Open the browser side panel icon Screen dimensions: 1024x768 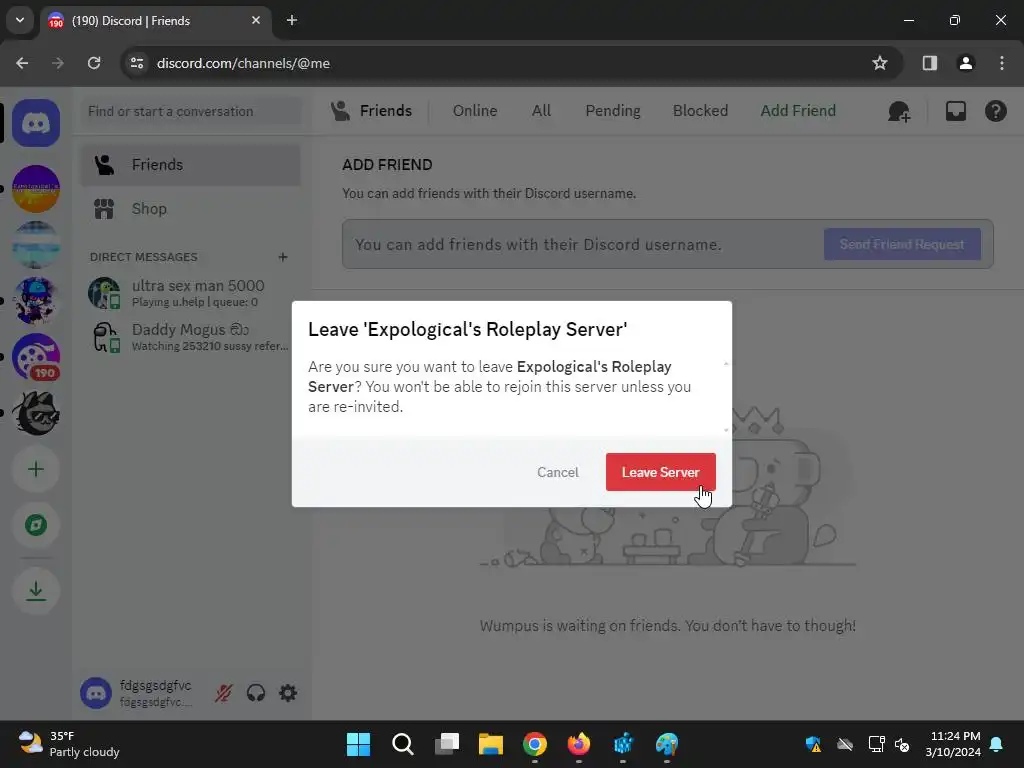pos(929,63)
